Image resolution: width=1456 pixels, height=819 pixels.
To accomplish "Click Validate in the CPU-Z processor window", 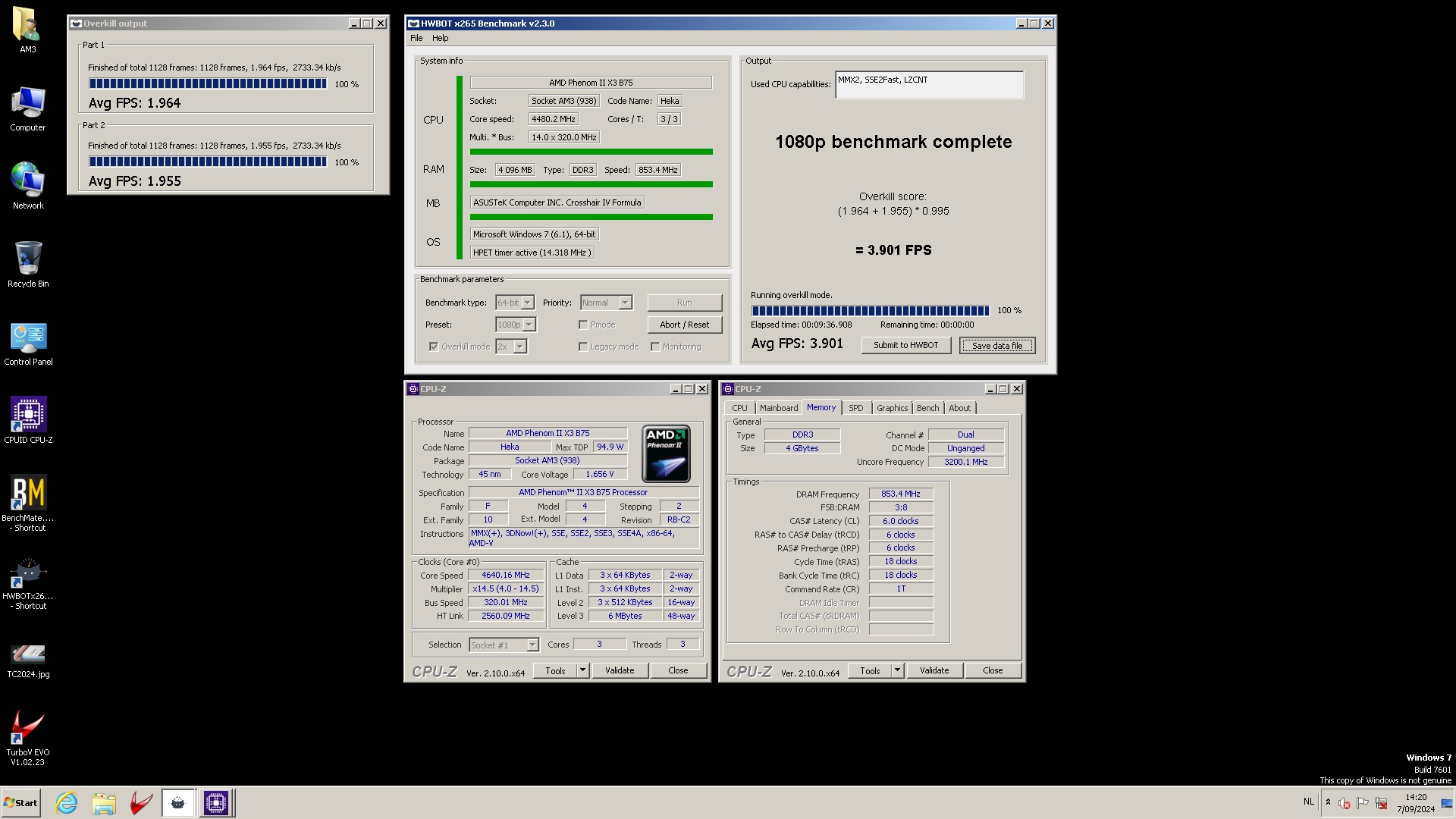I will (x=620, y=670).
